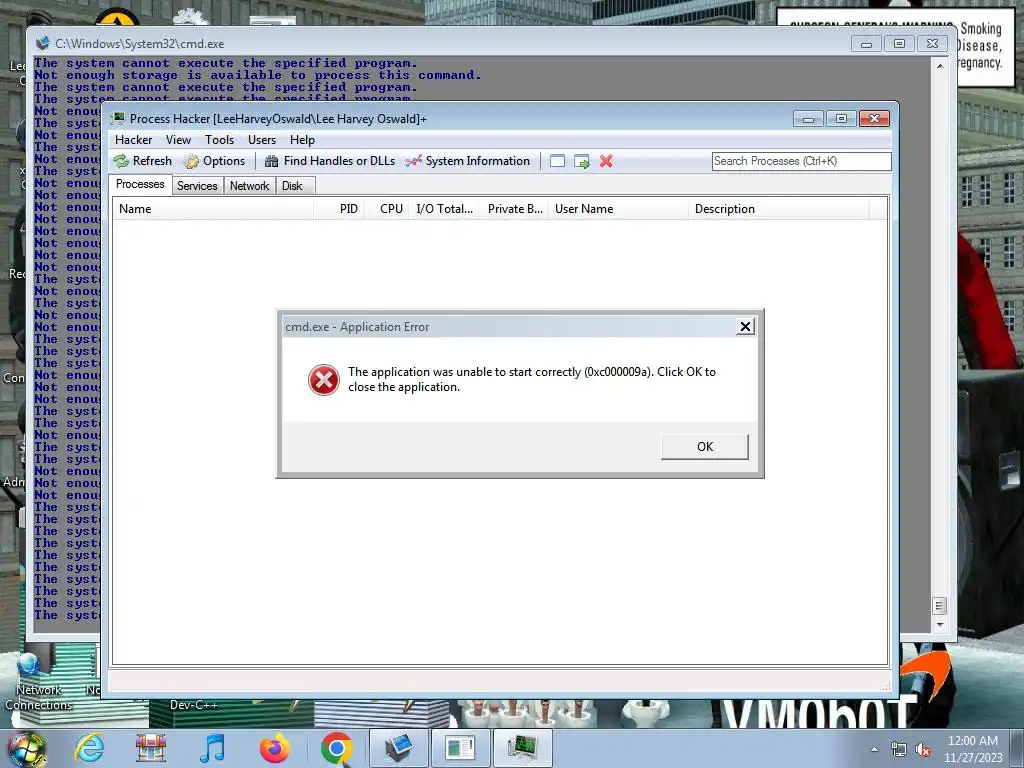Open the View menu
Viewport: 1024px width, 768px height.
pos(178,140)
